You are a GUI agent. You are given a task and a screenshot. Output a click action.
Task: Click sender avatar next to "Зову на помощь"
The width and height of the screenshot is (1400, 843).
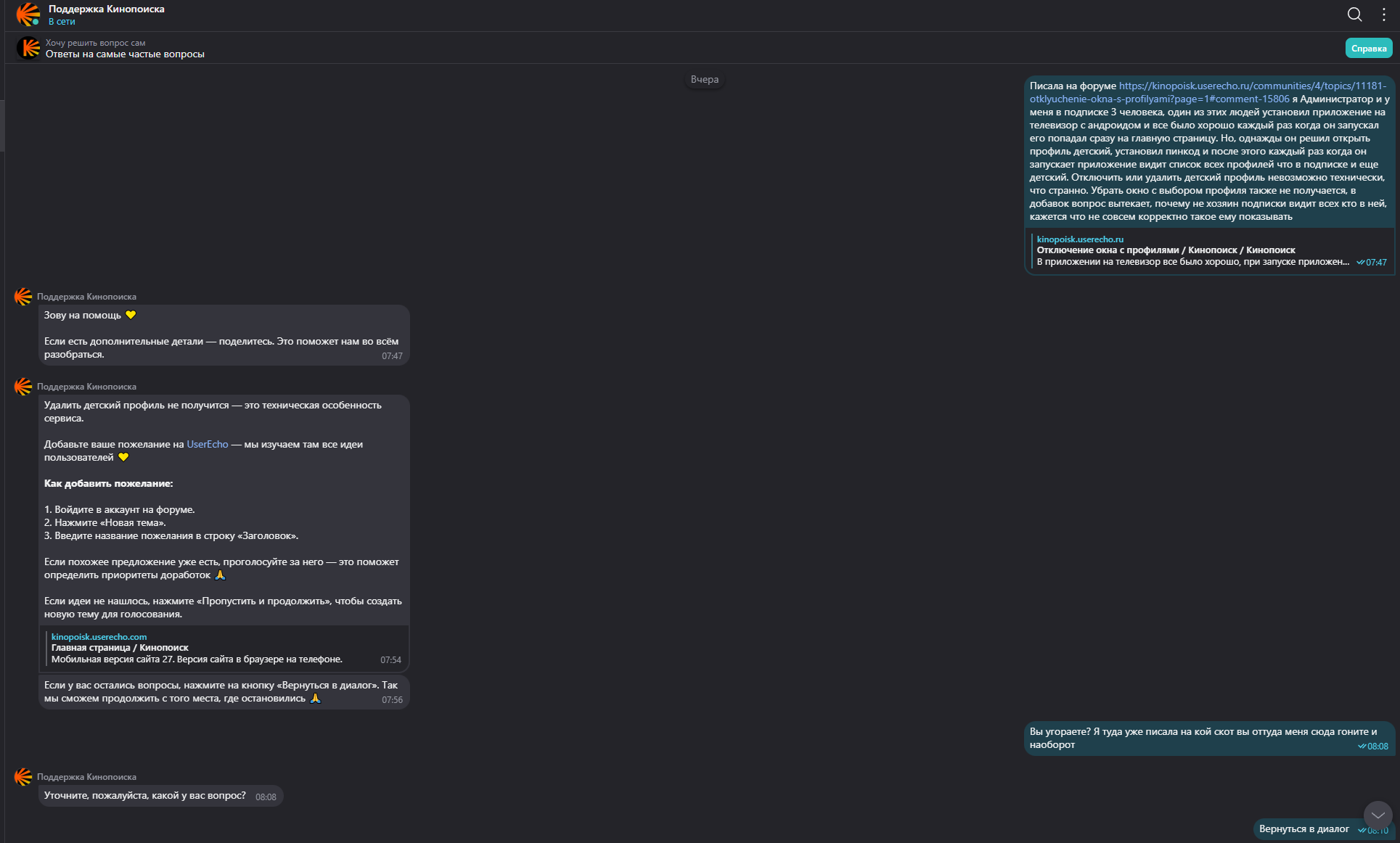coord(23,297)
